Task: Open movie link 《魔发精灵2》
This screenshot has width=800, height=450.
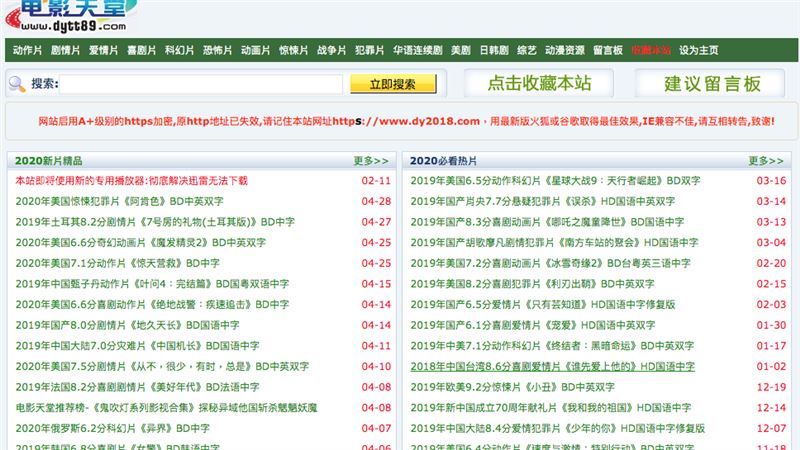Action: (x=140, y=243)
